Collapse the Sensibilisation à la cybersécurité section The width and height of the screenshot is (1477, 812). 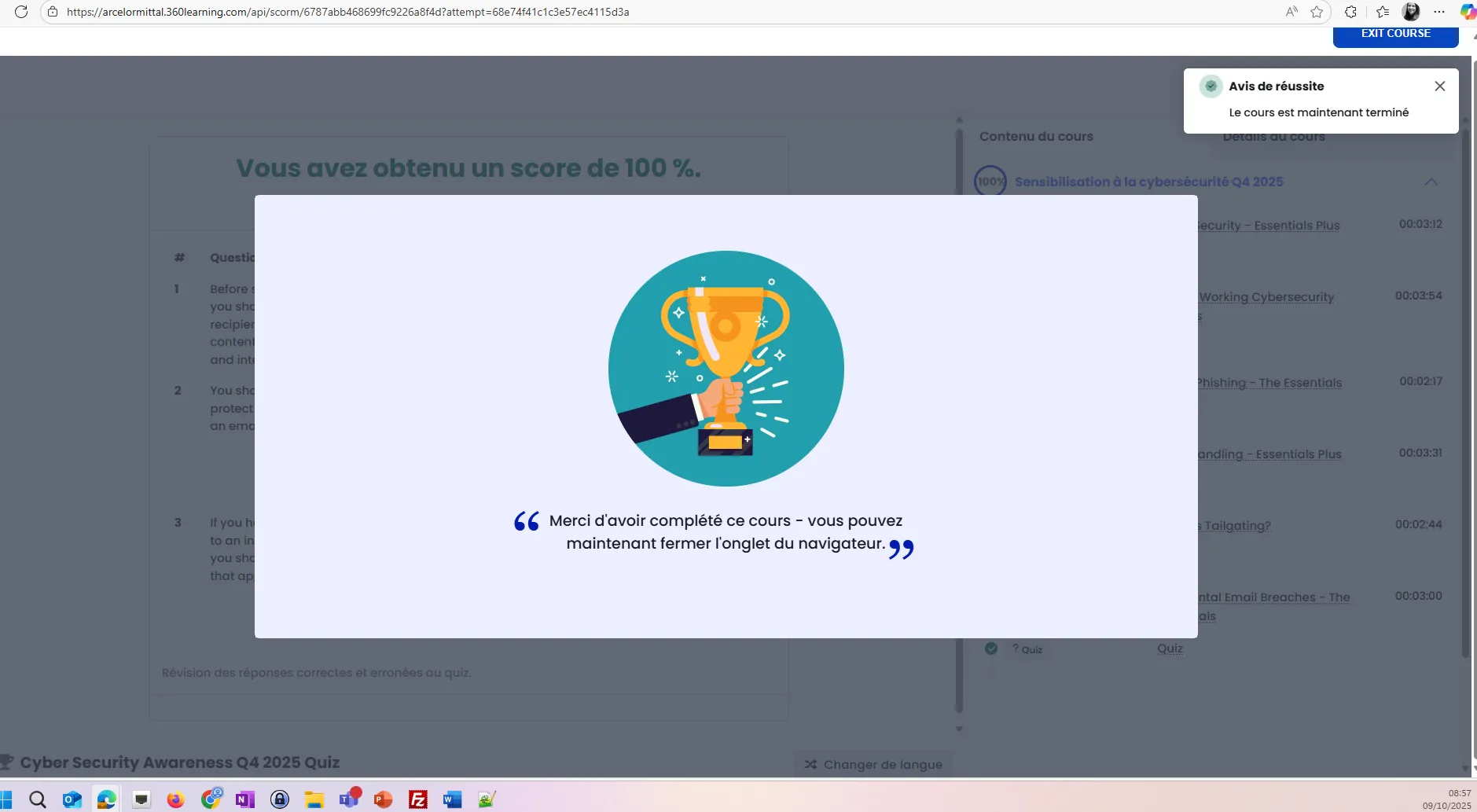pyautogui.click(x=1431, y=182)
